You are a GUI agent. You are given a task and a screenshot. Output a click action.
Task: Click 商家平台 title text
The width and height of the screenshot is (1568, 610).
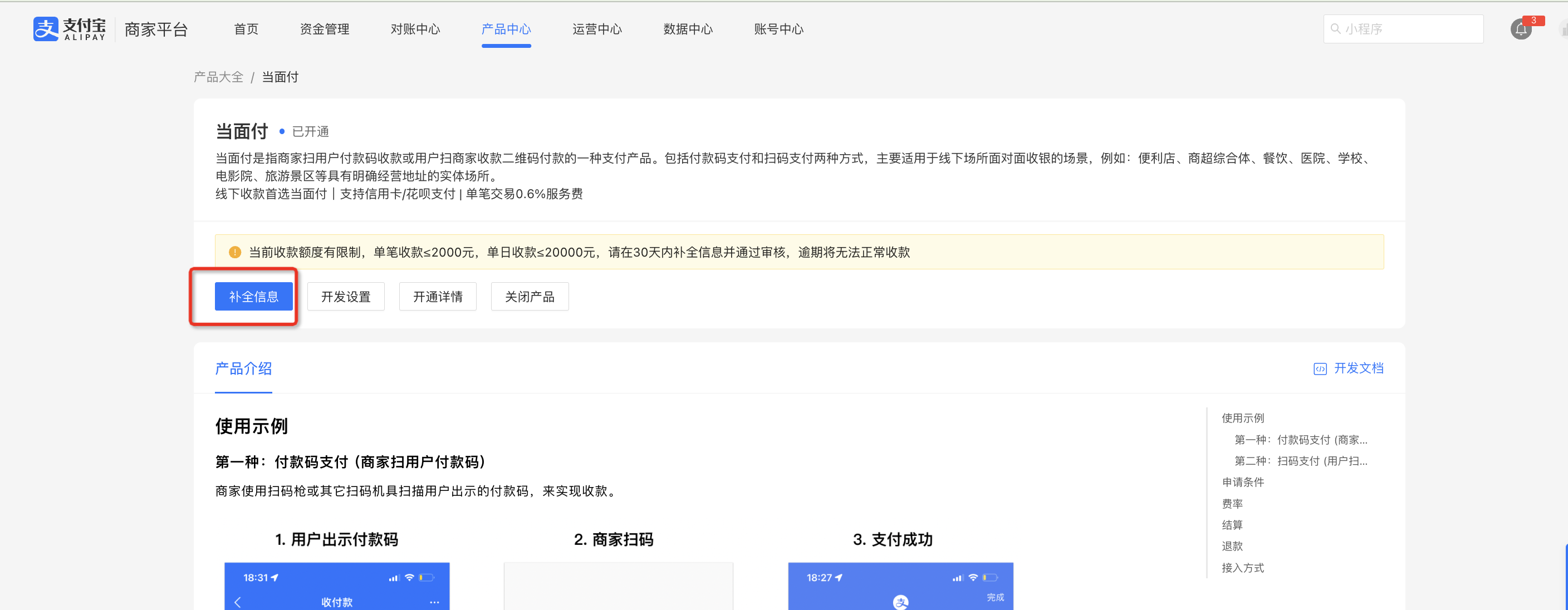click(x=156, y=29)
